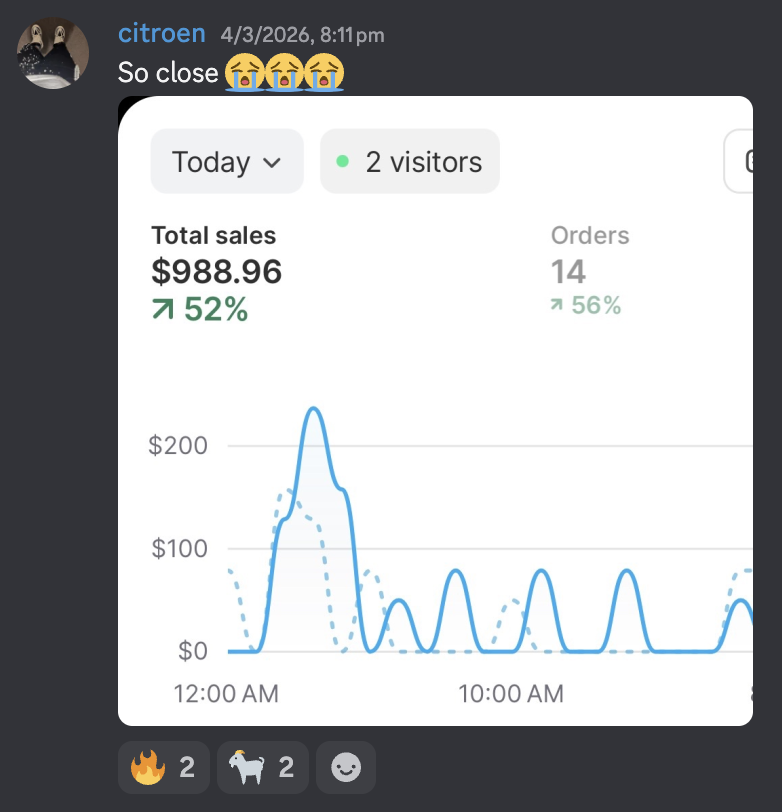Screen dimensions: 782x812
Task: Click the first crying emoji in message
Action: pyautogui.click(x=245, y=72)
